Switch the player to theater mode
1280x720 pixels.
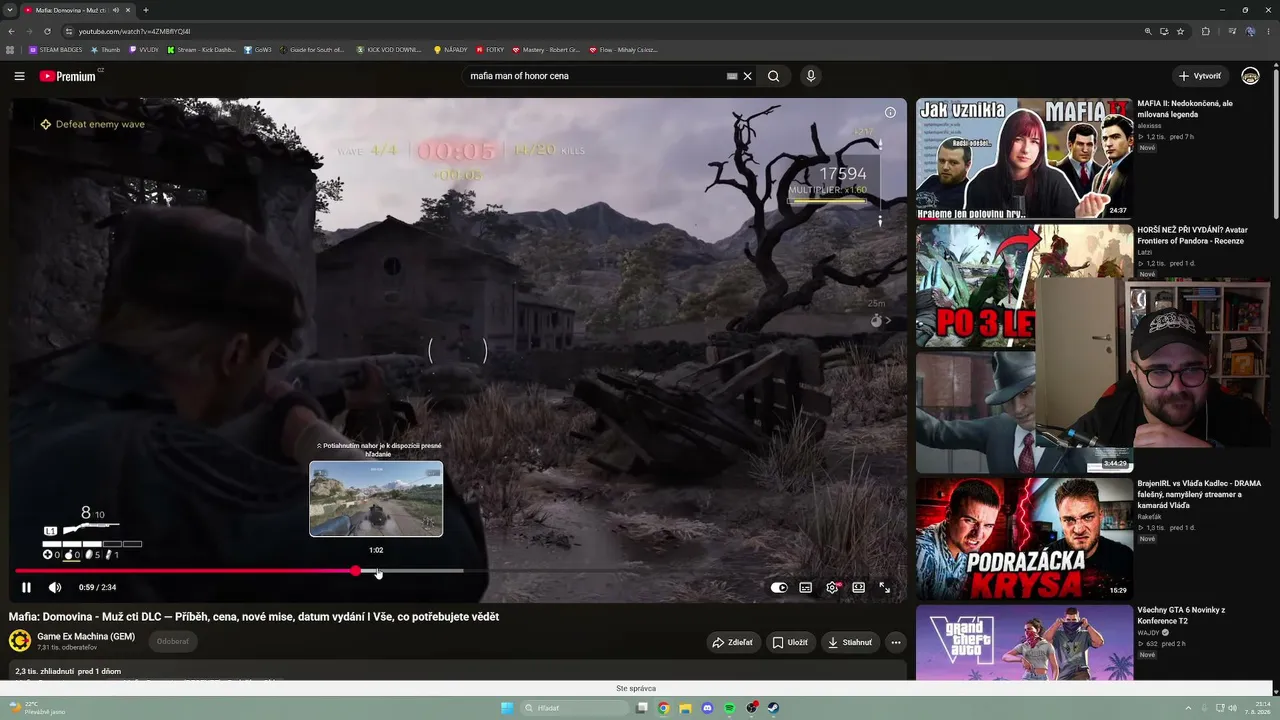tap(858, 588)
